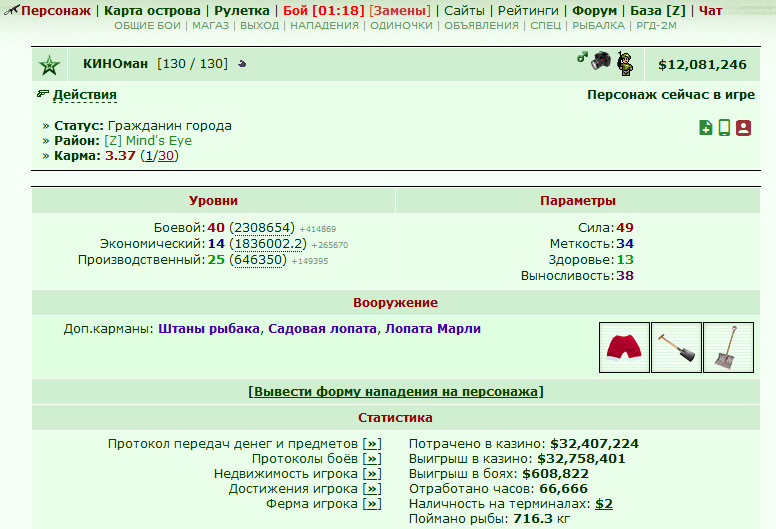Open the Бой [01:18] menu item
776x529 pixels.
tap(324, 10)
